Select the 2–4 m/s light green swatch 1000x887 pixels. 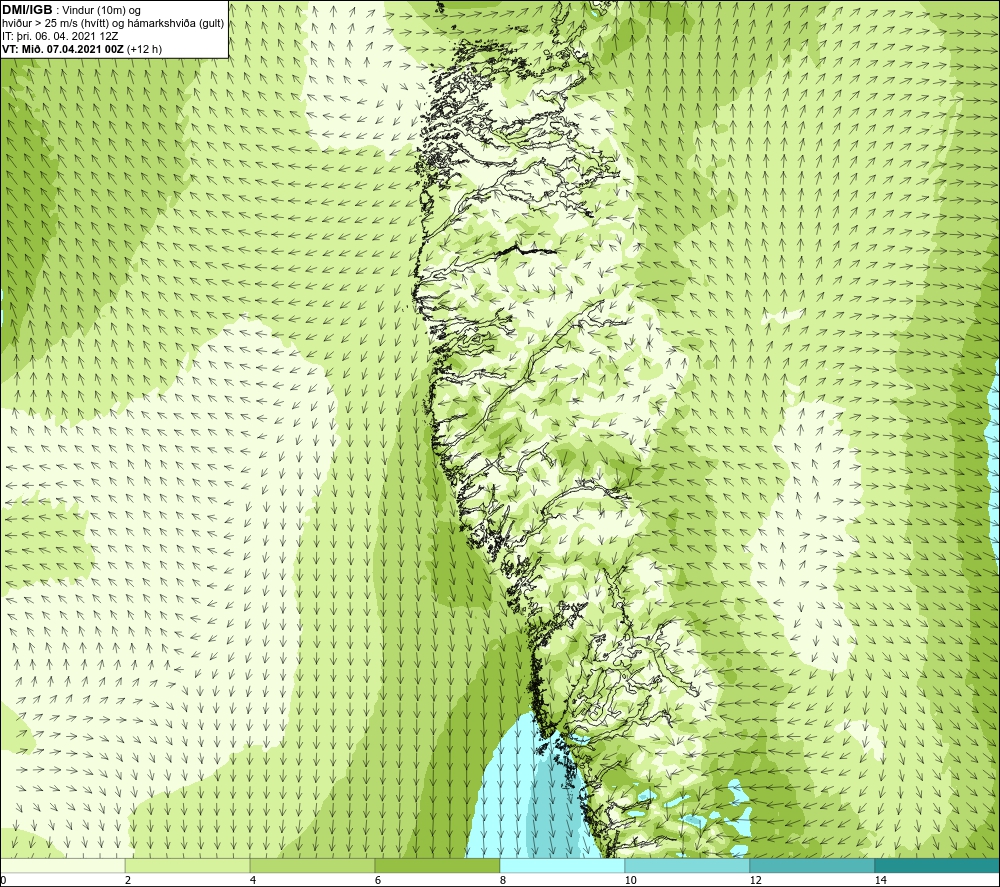point(188,865)
